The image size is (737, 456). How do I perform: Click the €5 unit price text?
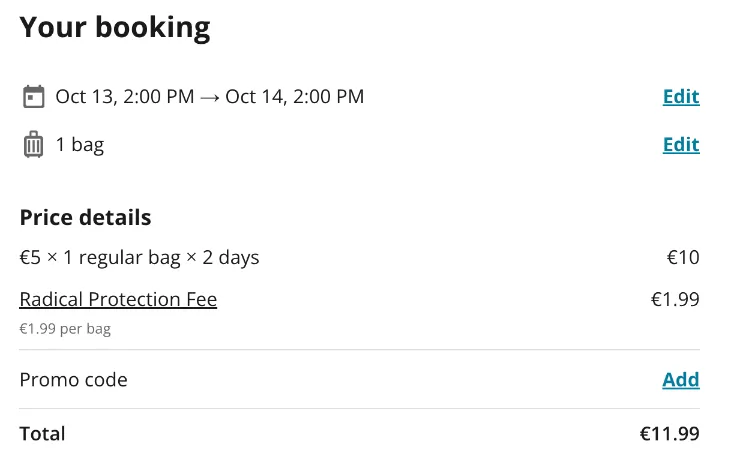point(30,258)
